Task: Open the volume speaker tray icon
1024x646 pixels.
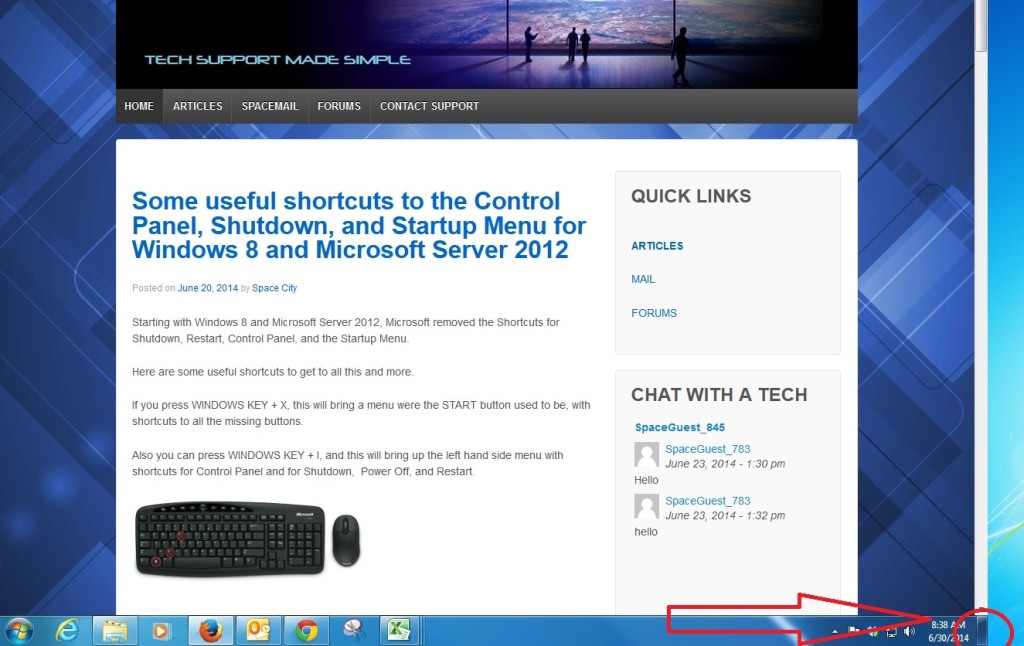Action: point(909,632)
